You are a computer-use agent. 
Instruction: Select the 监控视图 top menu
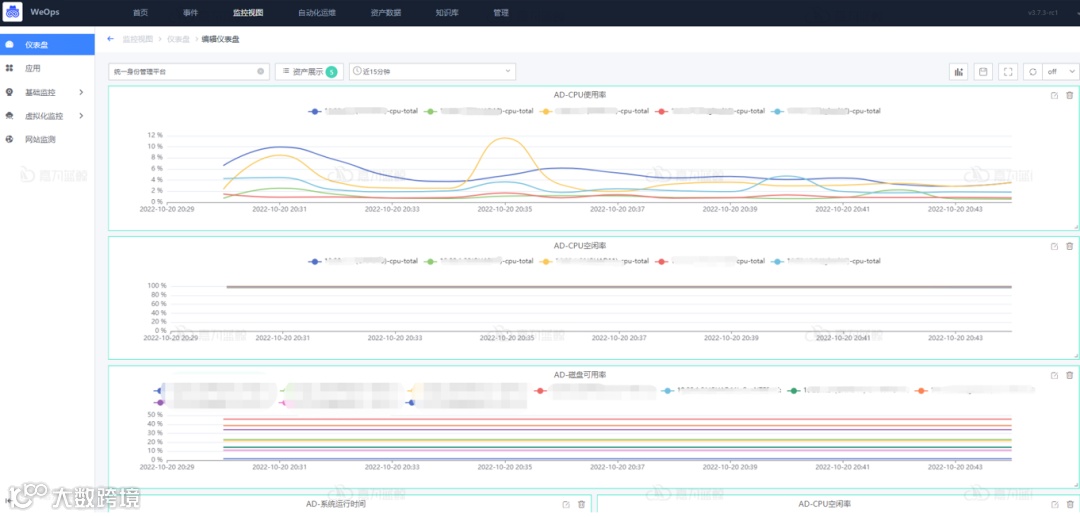248,12
